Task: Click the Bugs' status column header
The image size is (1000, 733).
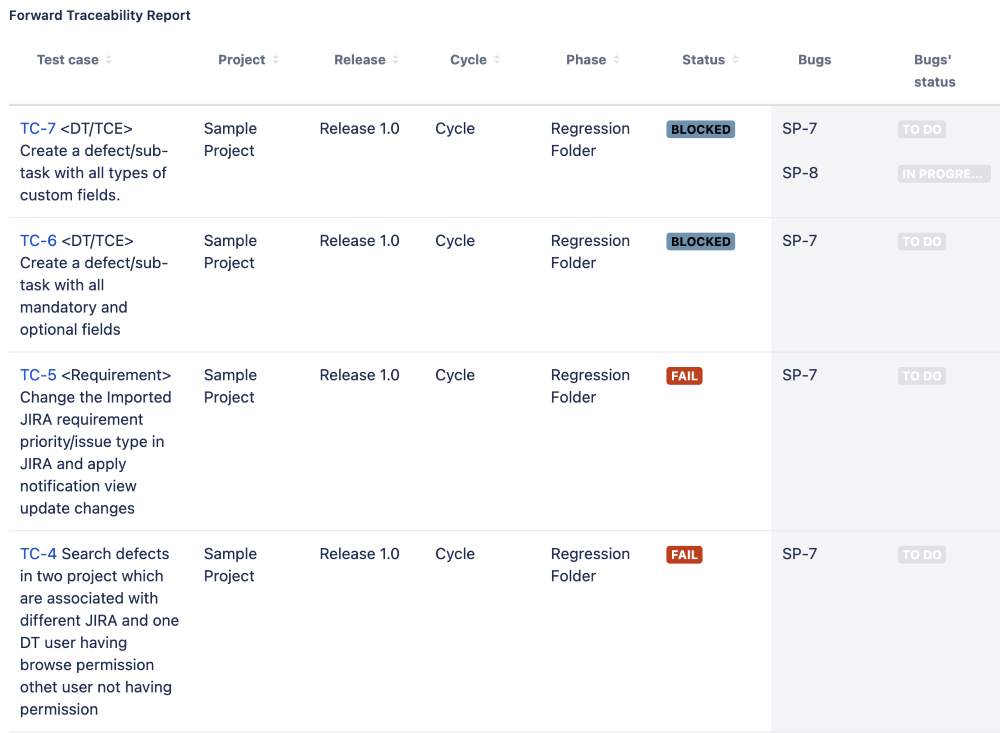Action: [x=934, y=71]
